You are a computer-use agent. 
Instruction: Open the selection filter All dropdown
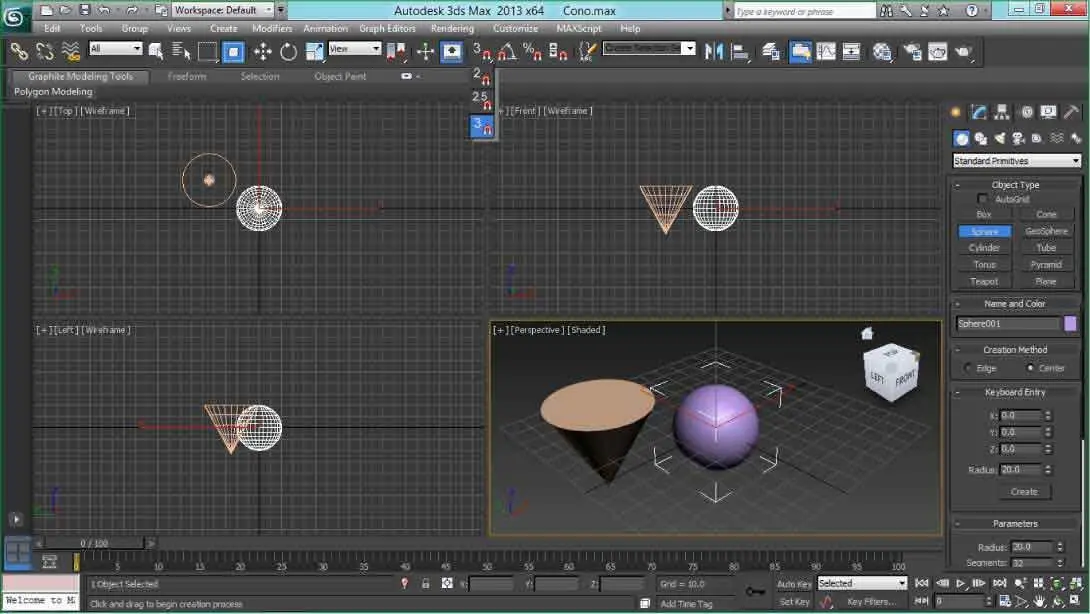[x=115, y=48]
